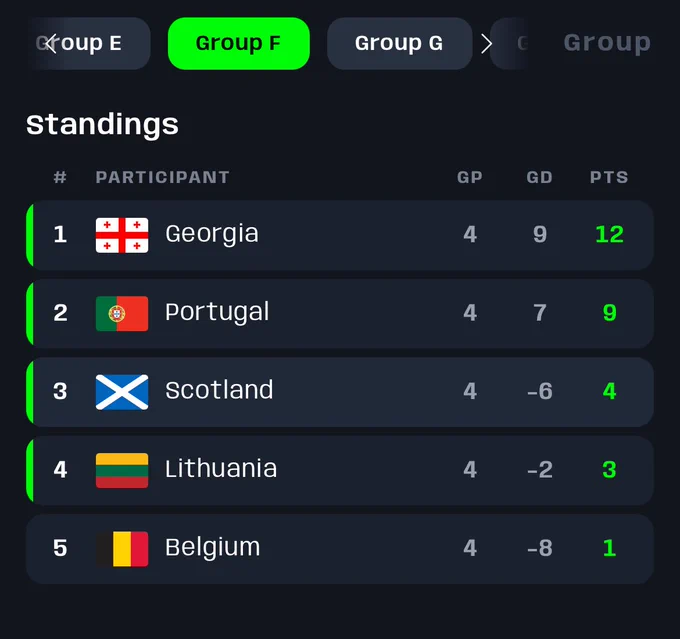This screenshot has height=639, width=680.
Task: Click the Lithuania flag icon
Action: [122, 471]
